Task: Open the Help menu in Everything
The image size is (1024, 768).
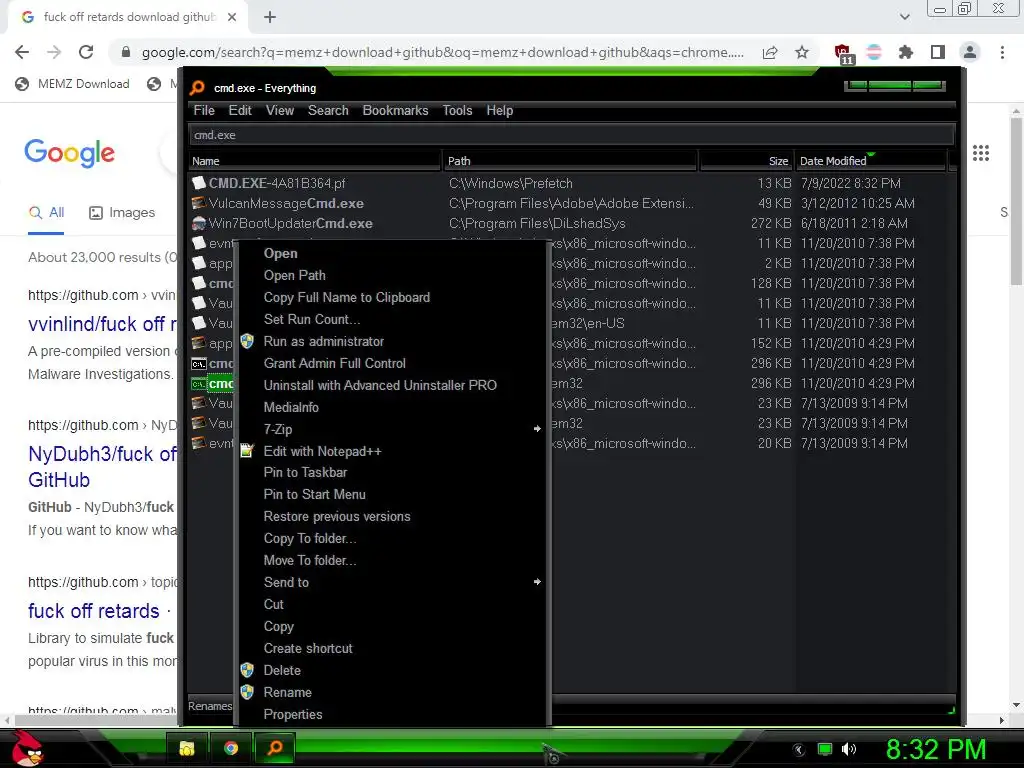Action: [500, 110]
